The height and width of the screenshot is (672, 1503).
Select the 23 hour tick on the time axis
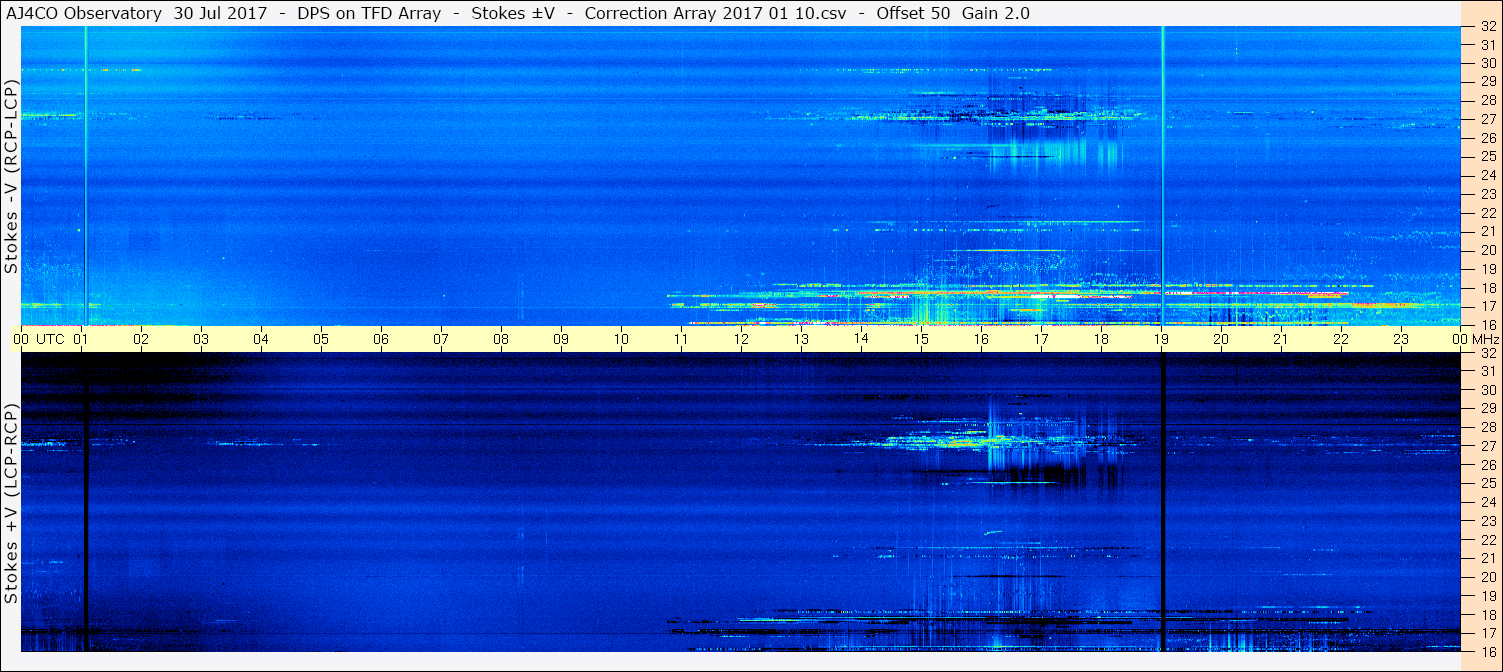point(1401,339)
